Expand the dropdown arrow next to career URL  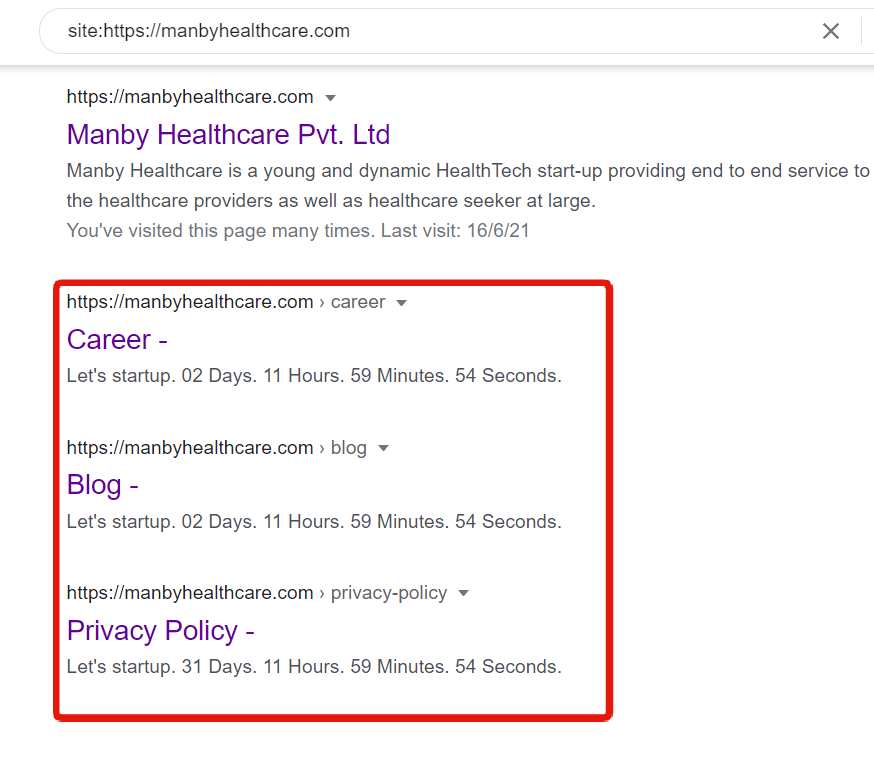click(x=401, y=303)
